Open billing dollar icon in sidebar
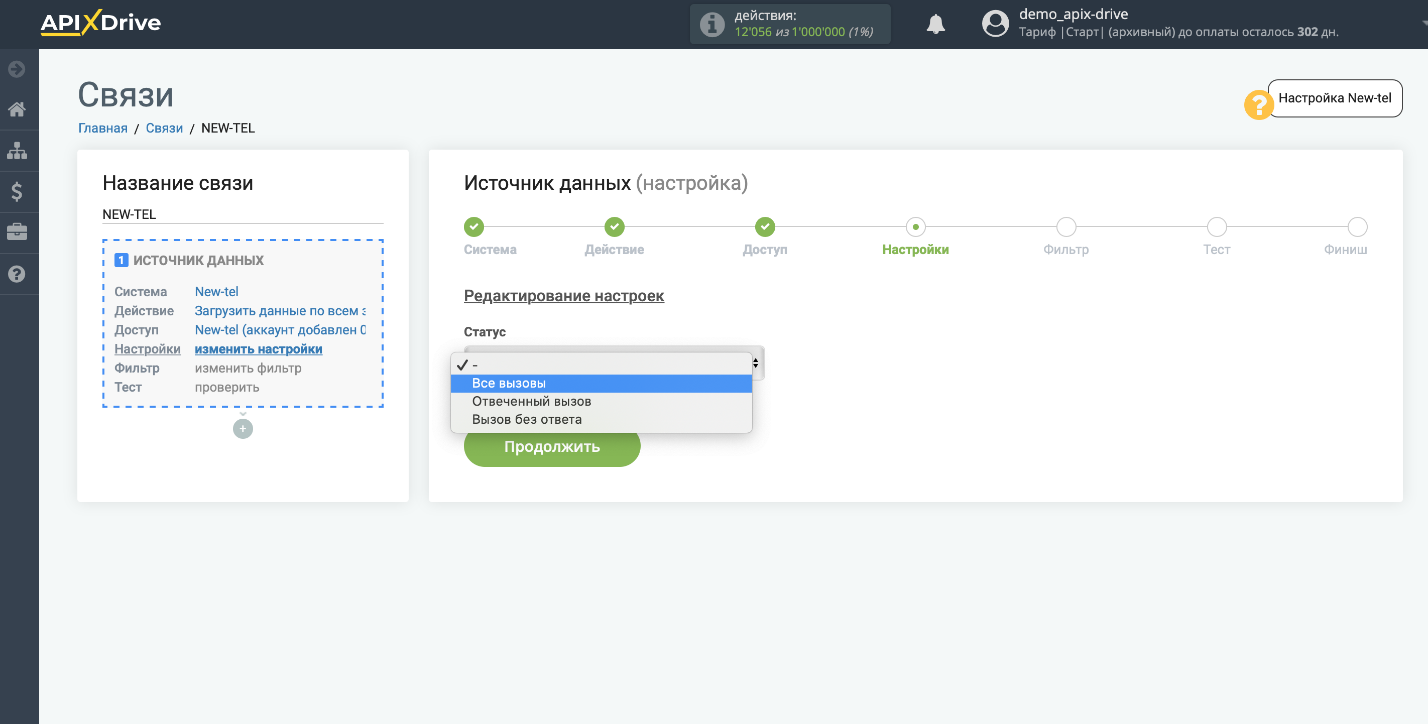Viewport: 1428px width, 724px height. click(x=17, y=192)
